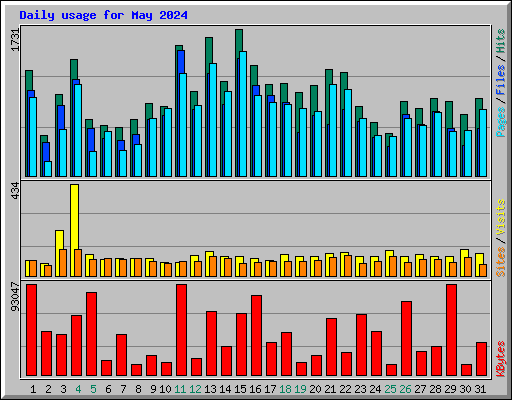Click day 8 on the x-axis

[138, 389]
